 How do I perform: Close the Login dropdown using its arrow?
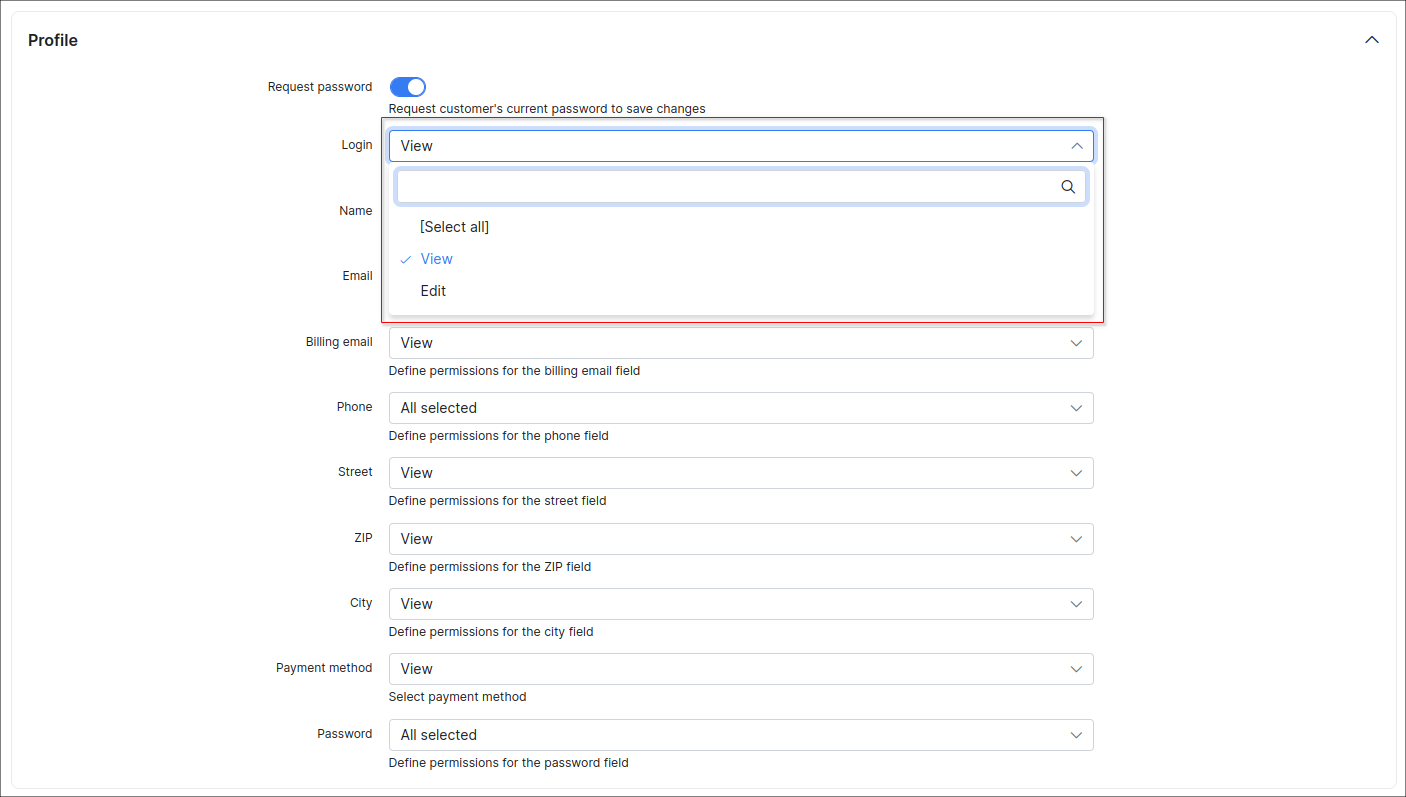[1076, 146]
